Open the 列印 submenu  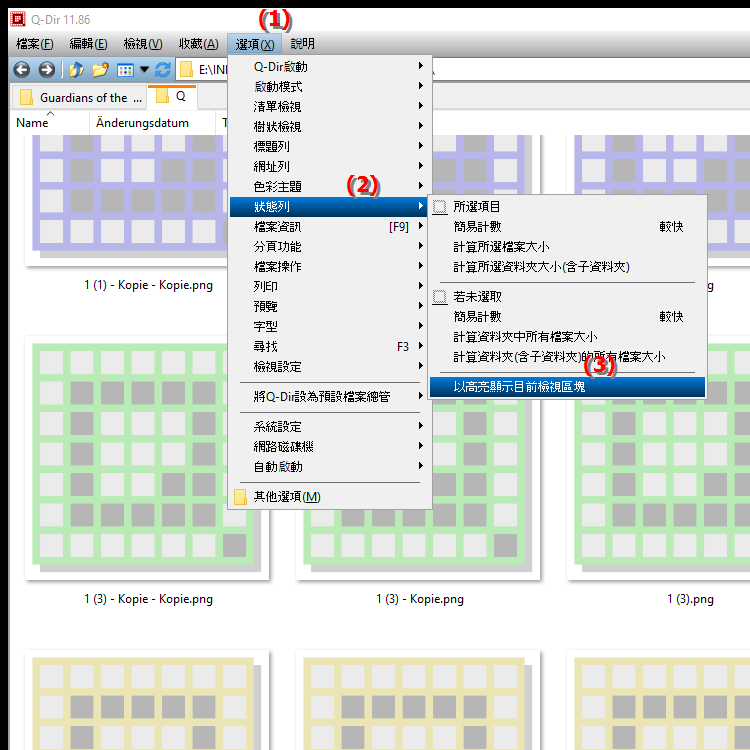point(330,287)
